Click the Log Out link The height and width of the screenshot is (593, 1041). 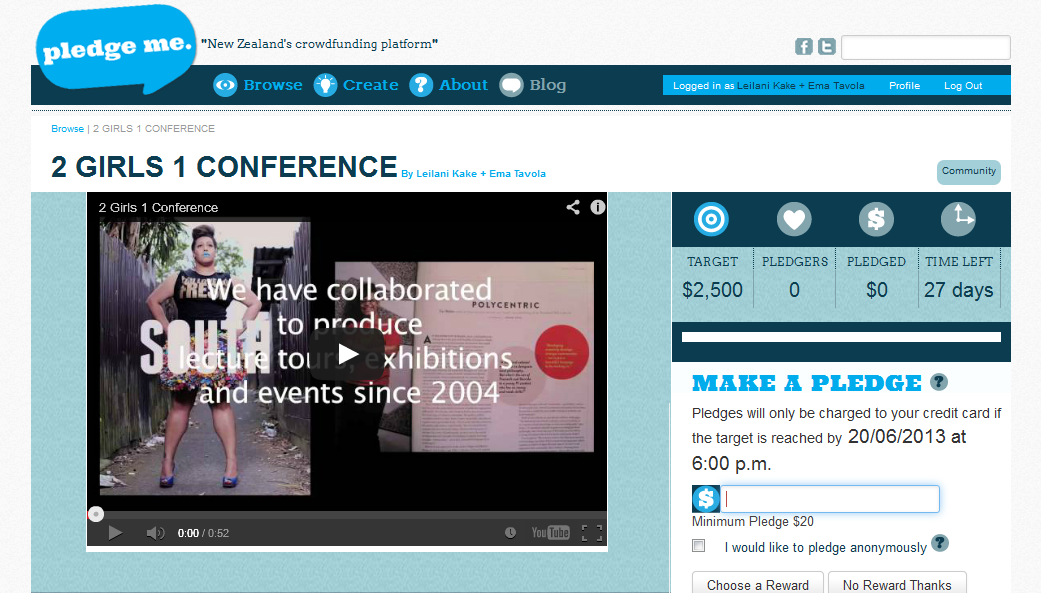962,86
